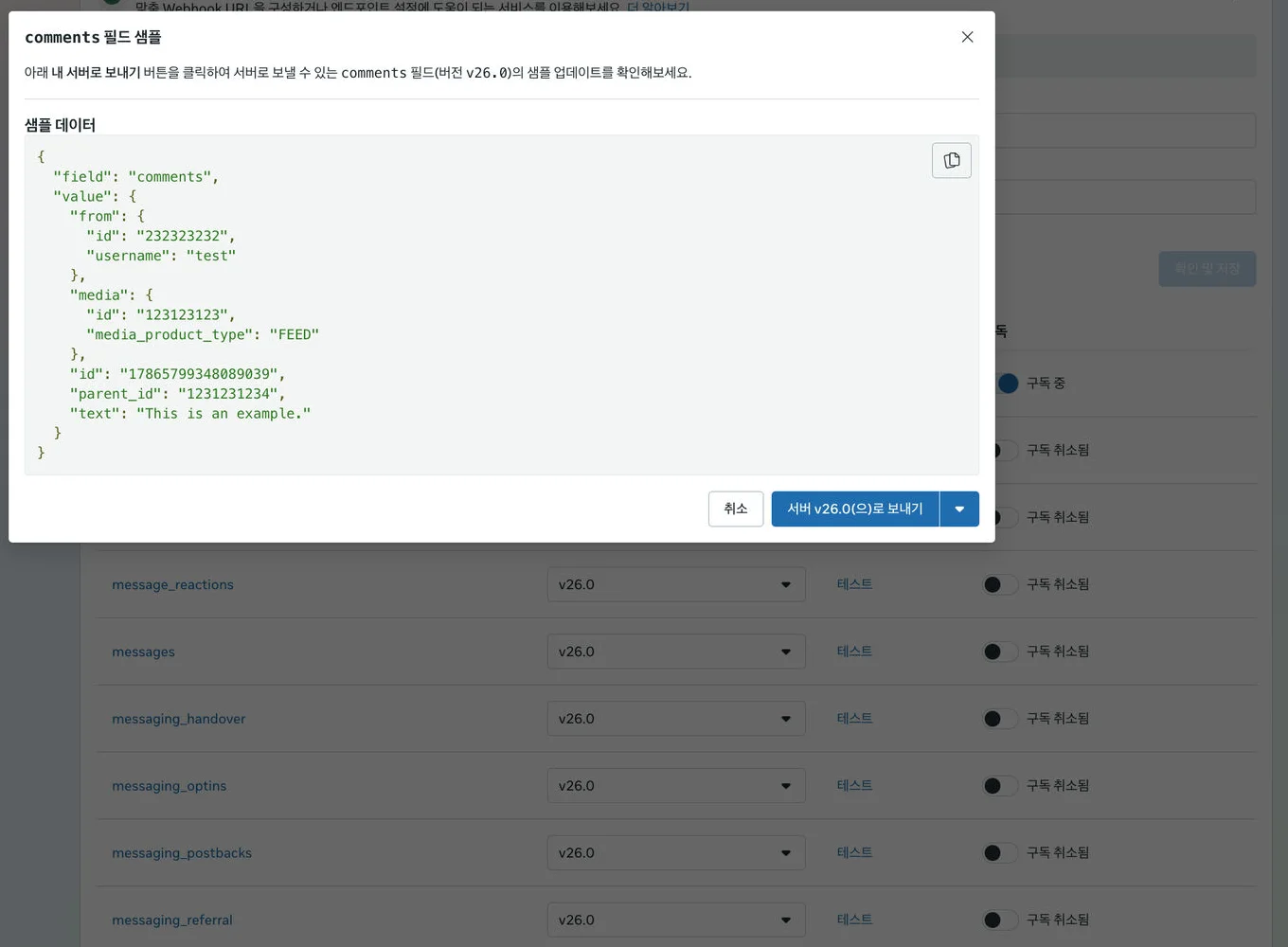Screen dimensions: 1288x947
Task: Click the "username": "test" line
Action: point(161,256)
